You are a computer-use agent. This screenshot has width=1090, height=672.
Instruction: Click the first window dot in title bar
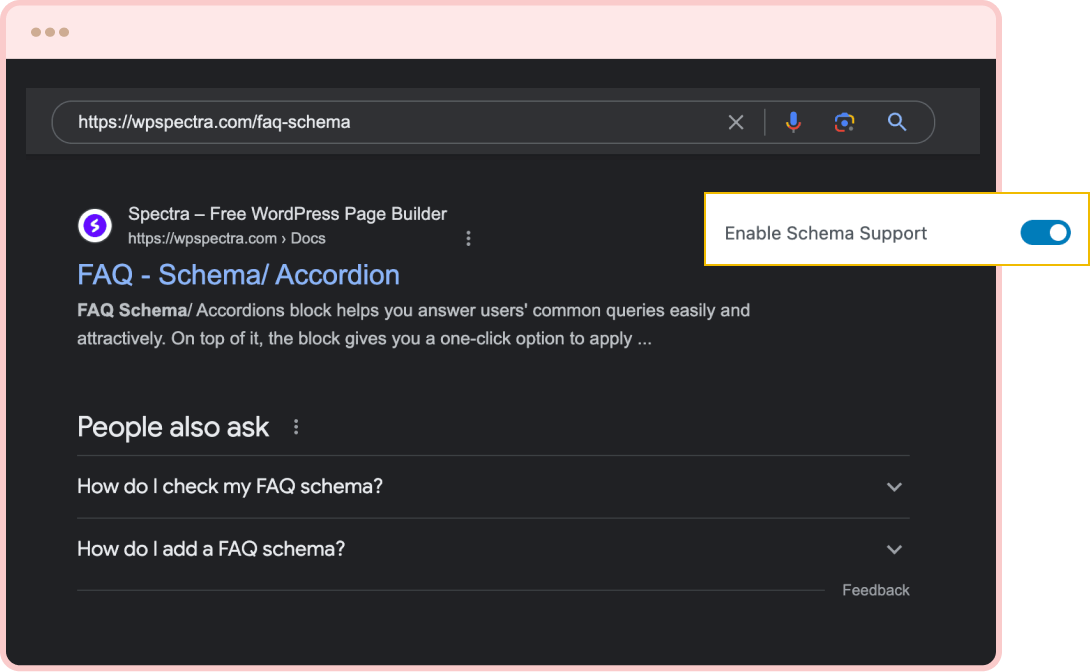click(36, 32)
